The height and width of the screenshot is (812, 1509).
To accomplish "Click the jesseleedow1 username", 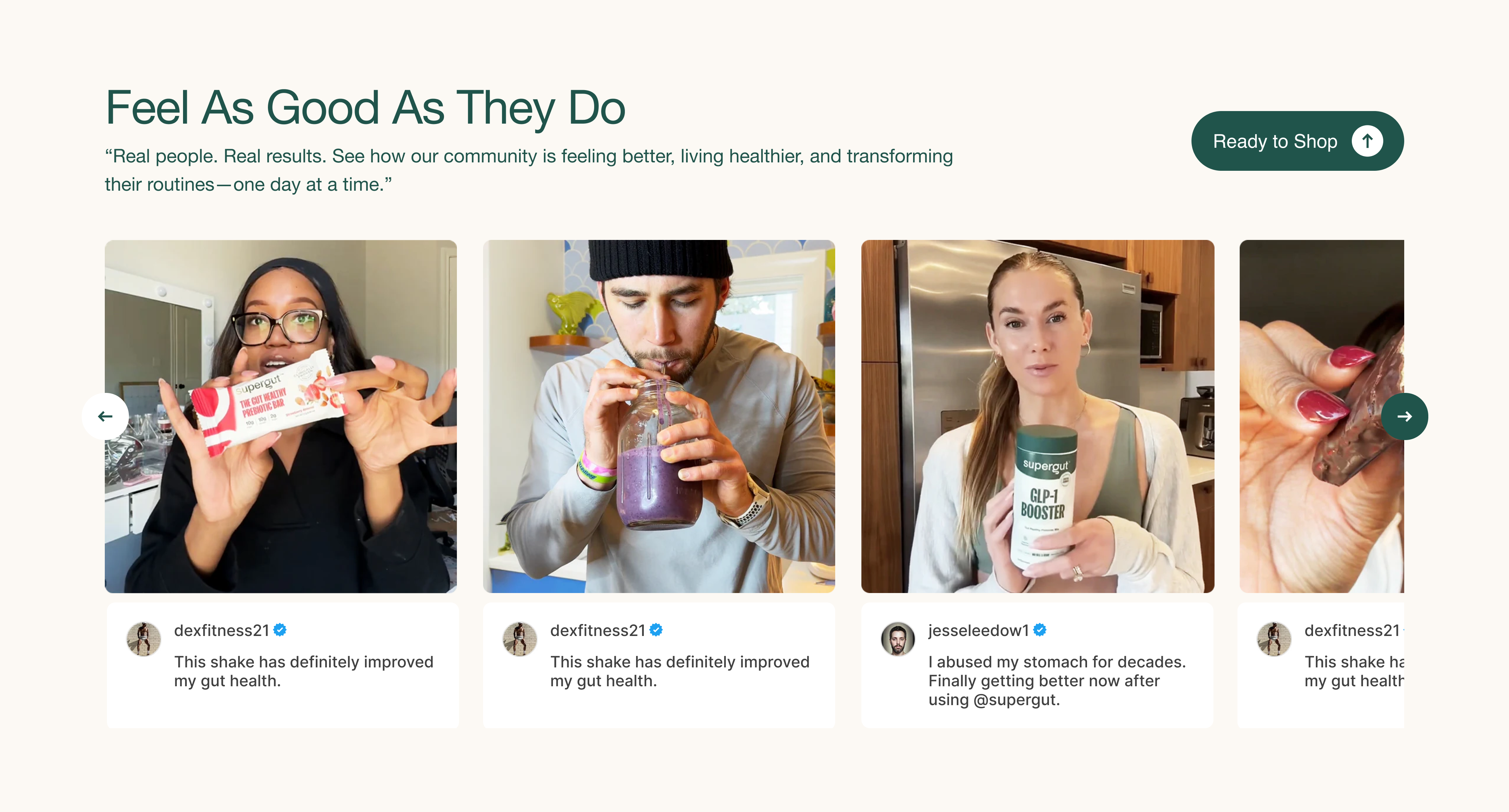I will 978,630.
